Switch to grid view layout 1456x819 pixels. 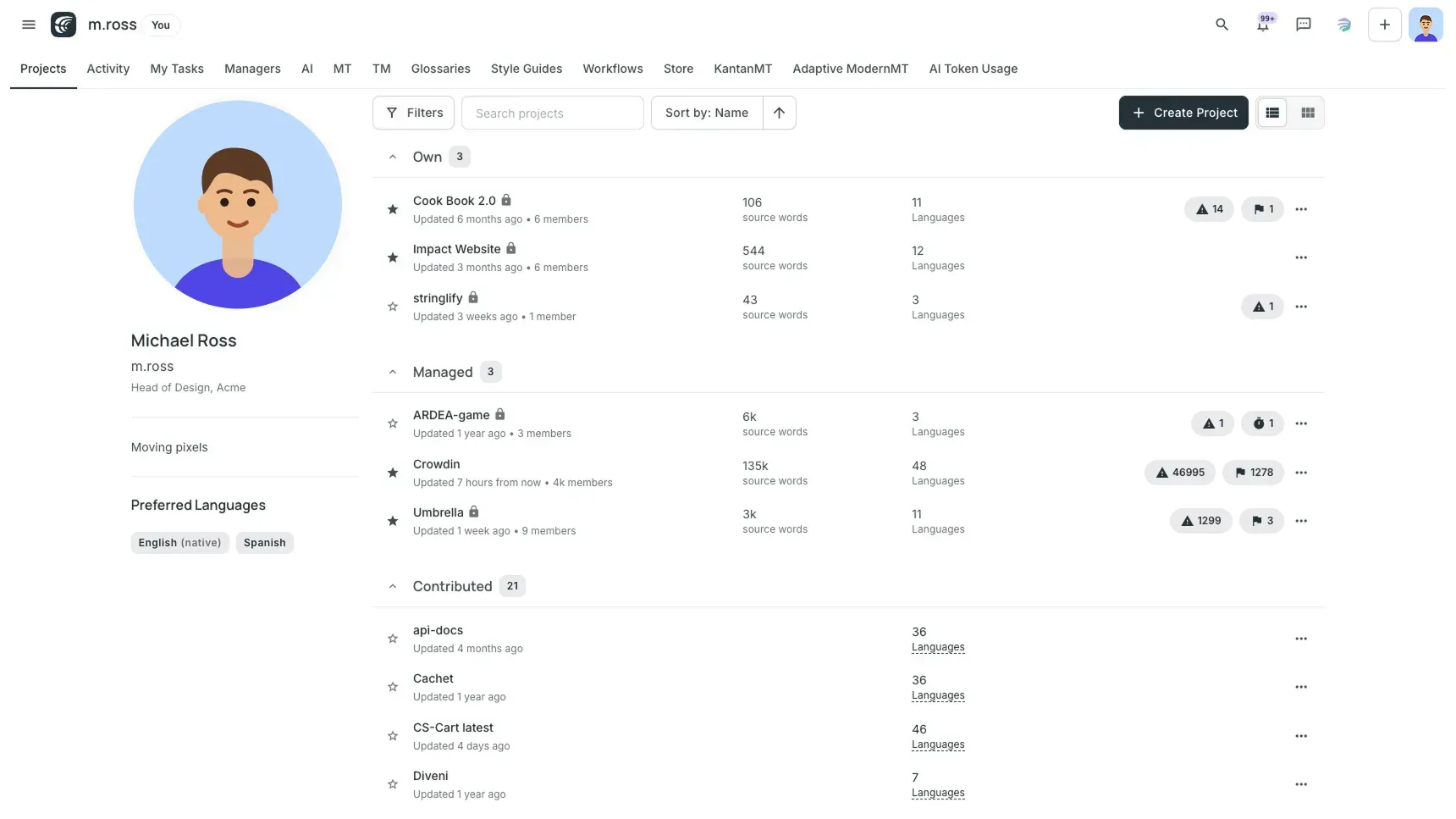1308,113
